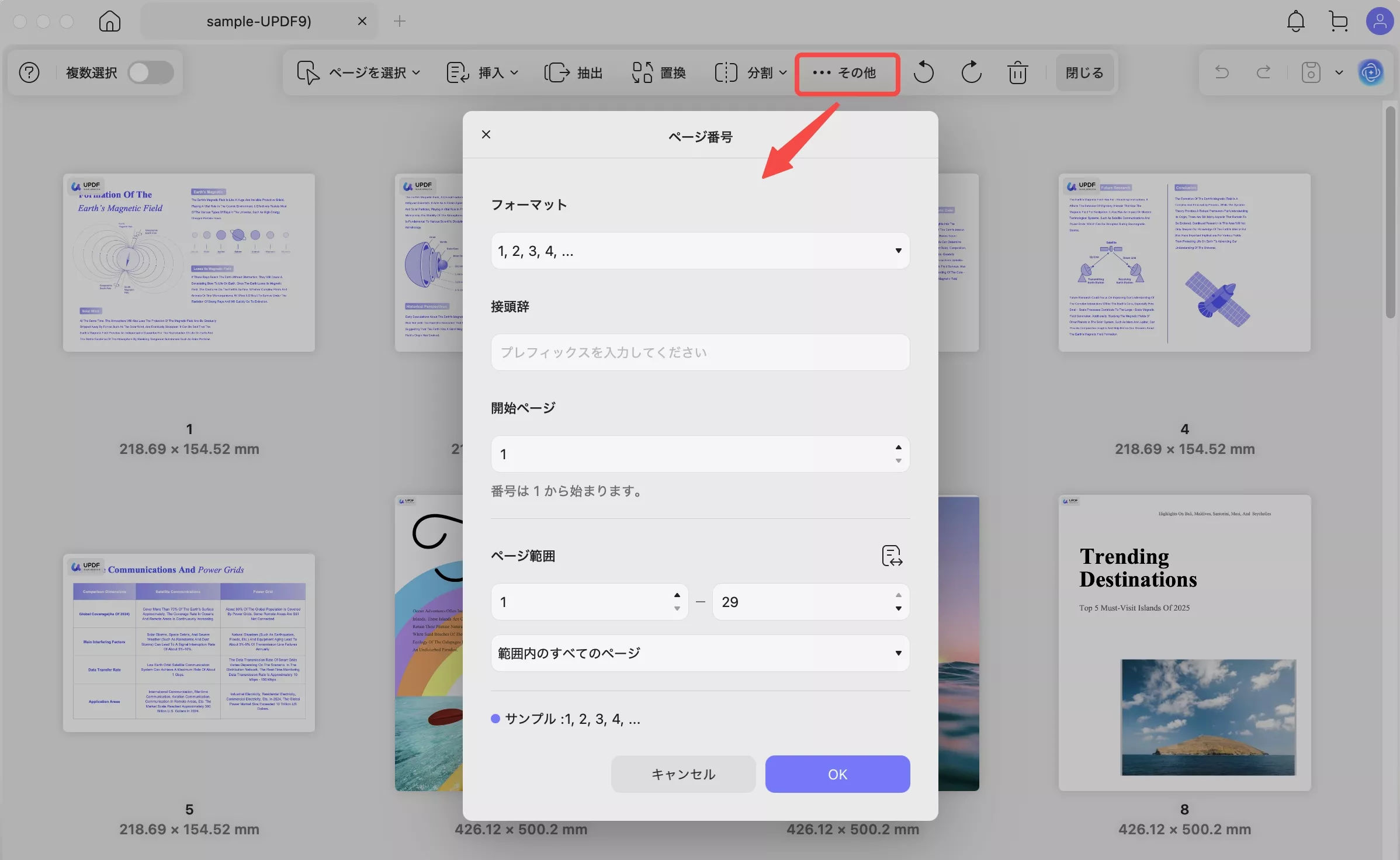Screen dimensions: 1400x860
Task: Click the home icon at top left
Action: [109, 21]
